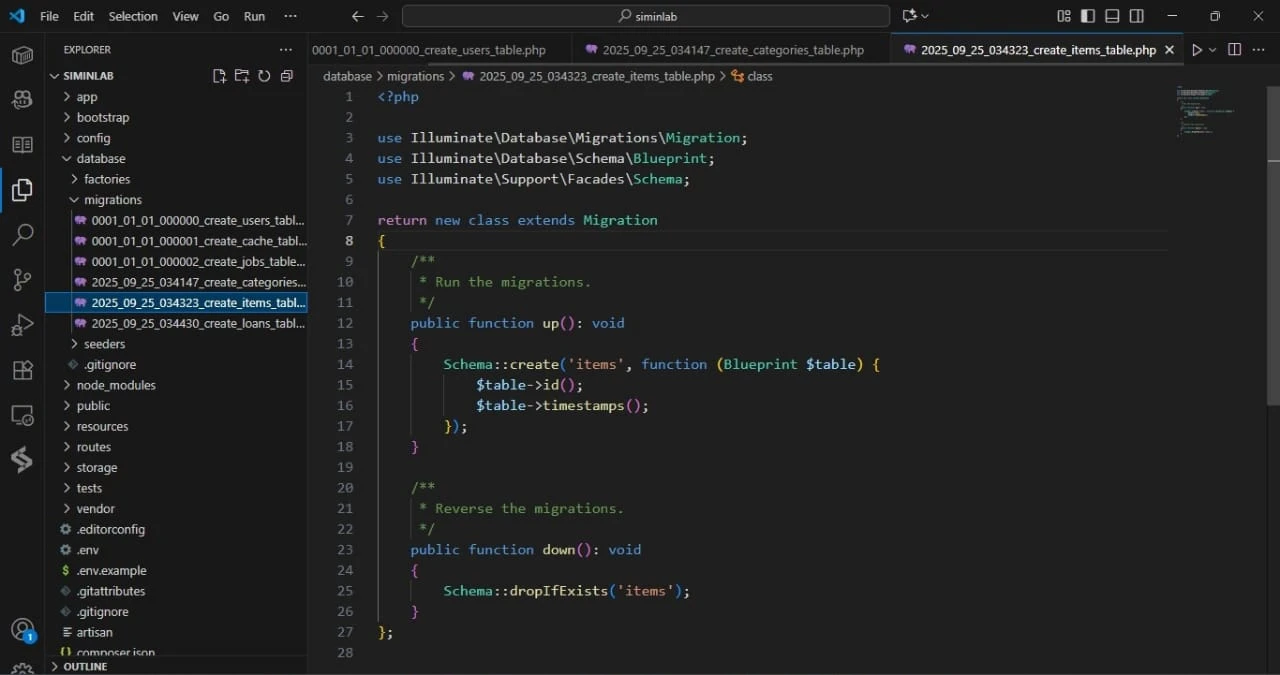Switch to create_categories_table.php tab
Viewport: 1280px width, 675px height.
tap(732, 50)
